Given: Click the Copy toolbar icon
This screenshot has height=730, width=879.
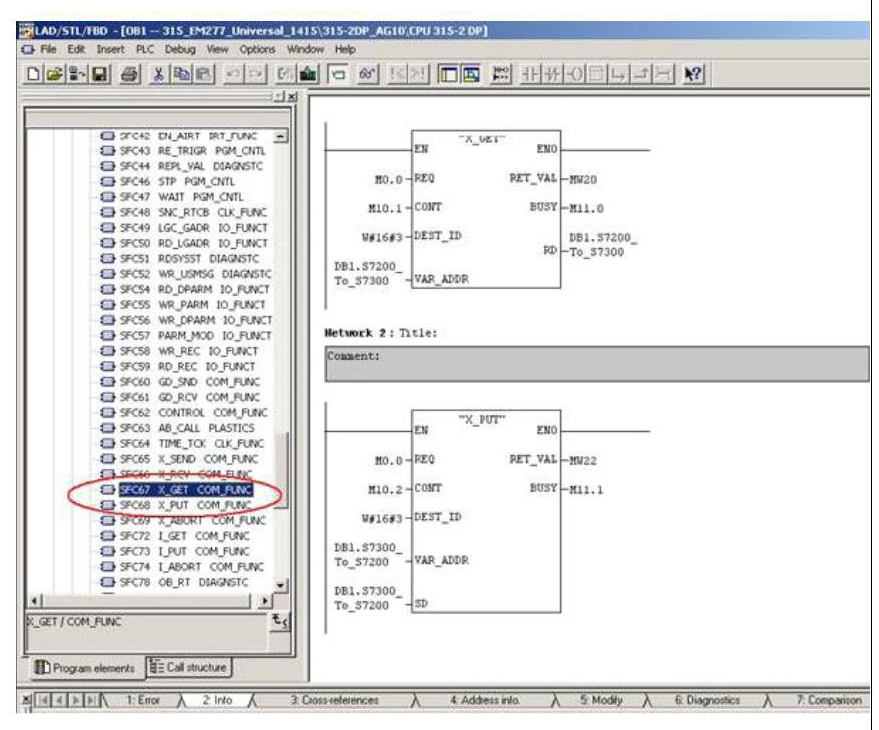Looking at the screenshot, I should [181, 73].
